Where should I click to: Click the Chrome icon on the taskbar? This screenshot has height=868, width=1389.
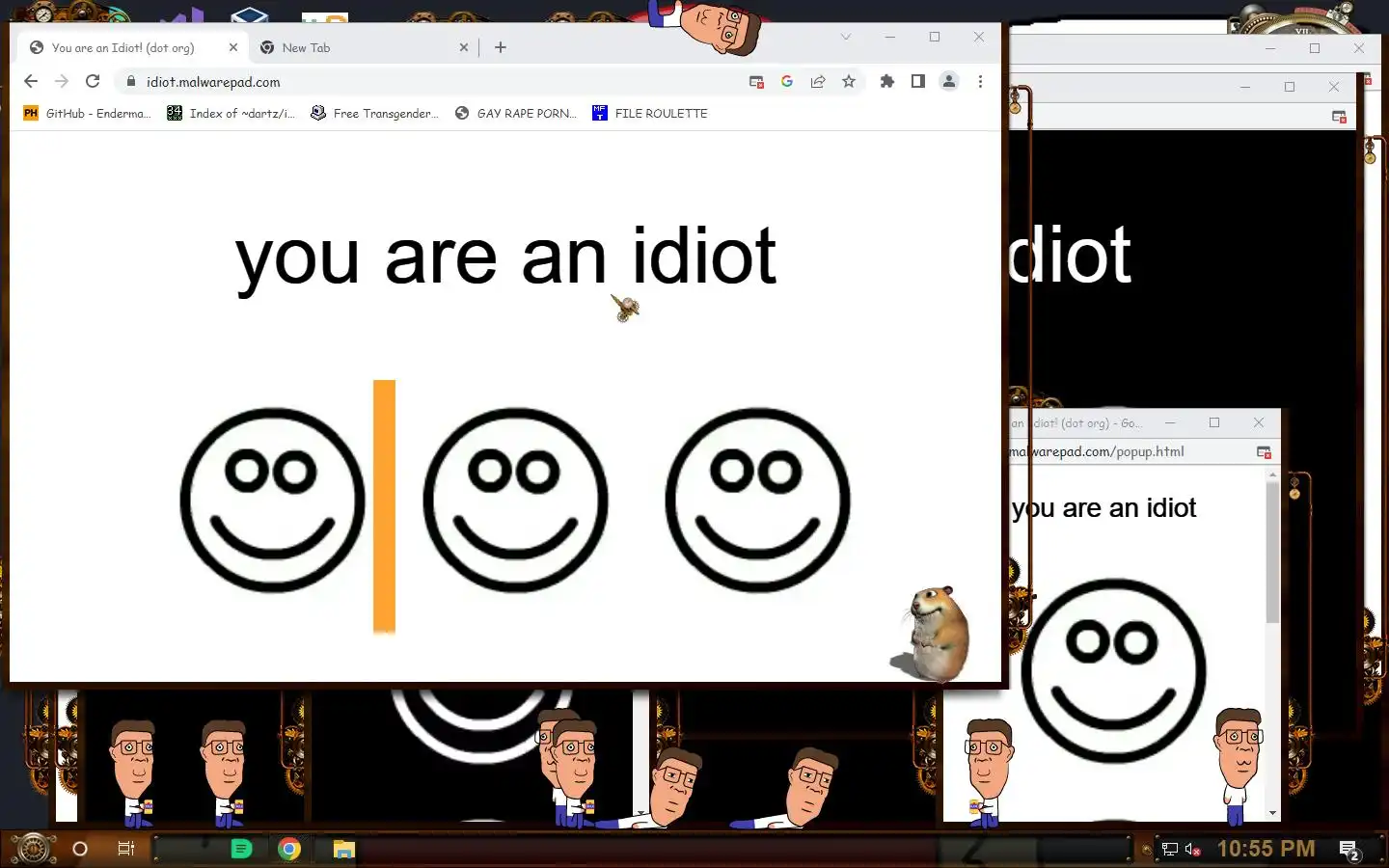click(x=289, y=849)
